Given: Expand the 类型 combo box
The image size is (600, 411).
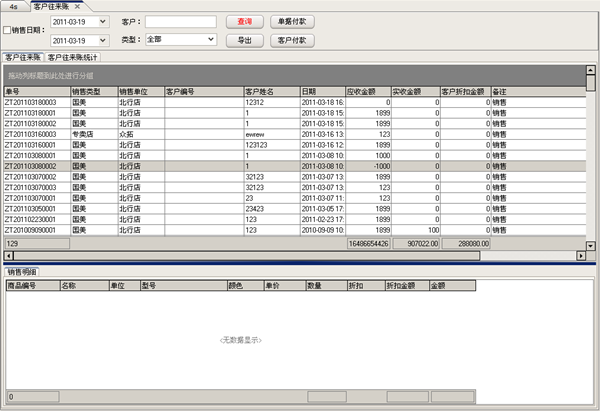Looking at the screenshot, I should [211, 40].
